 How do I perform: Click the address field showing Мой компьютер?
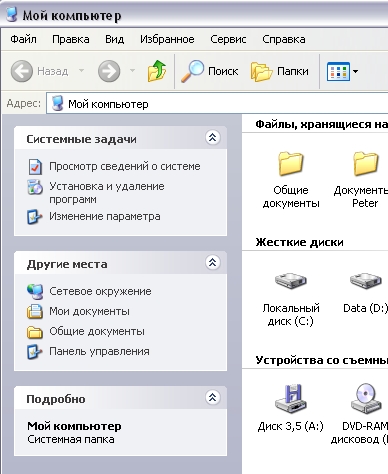[x=217, y=104]
